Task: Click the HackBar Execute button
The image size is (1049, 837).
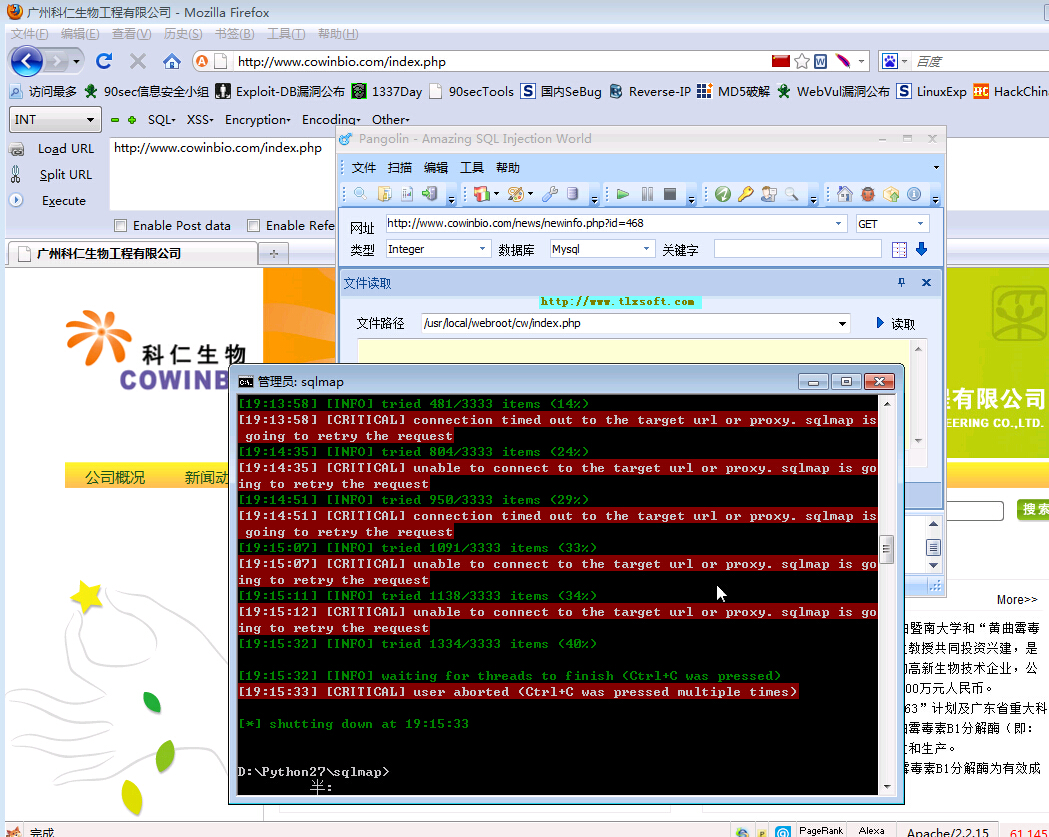Action: pyautogui.click(x=64, y=201)
